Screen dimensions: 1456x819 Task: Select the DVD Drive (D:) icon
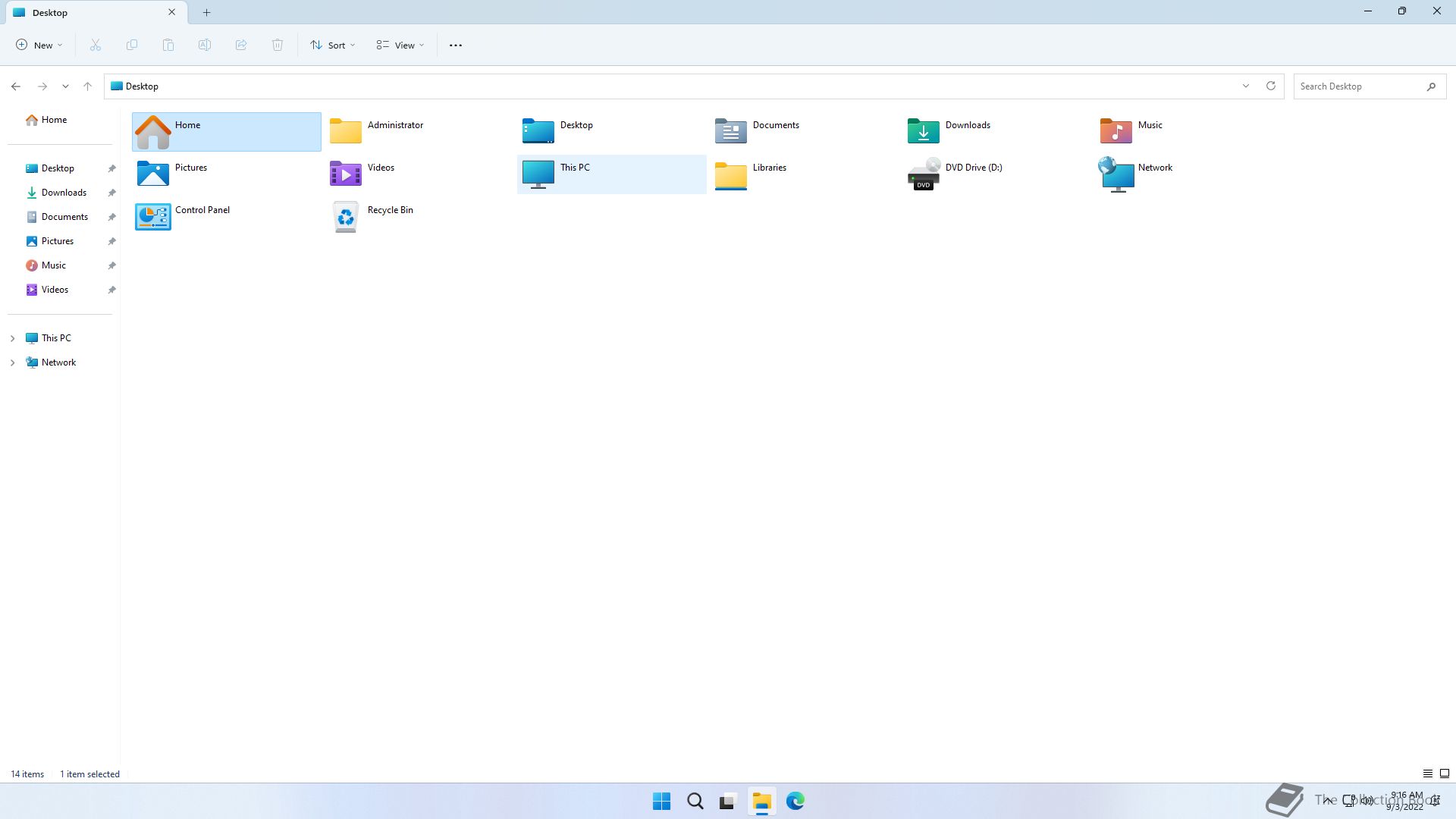[923, 174]
